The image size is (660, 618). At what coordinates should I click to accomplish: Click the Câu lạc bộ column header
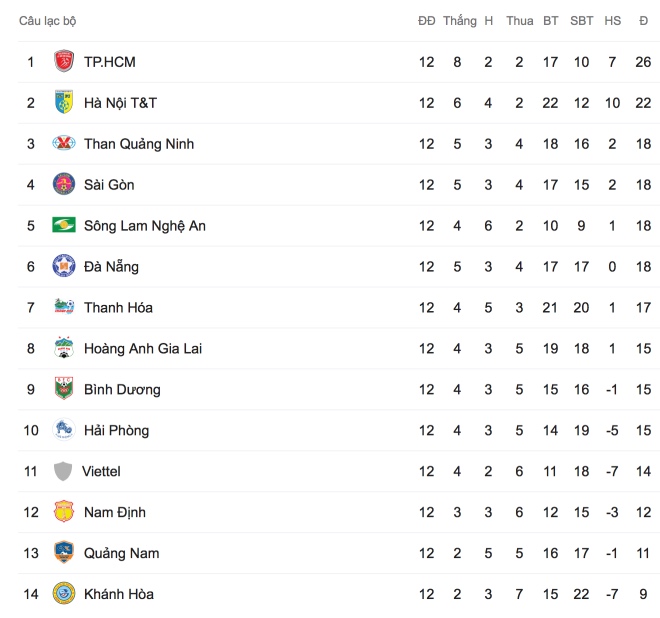pos(48,21)
